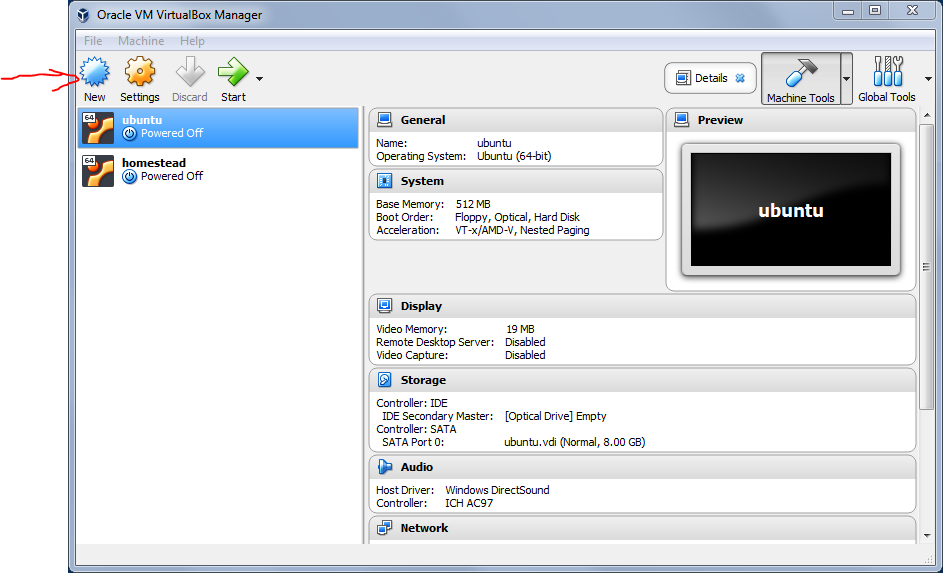This screenshot has height=573, width=943.
Task: Select the homestead virtual machine entry
Action: coord(218,170)
